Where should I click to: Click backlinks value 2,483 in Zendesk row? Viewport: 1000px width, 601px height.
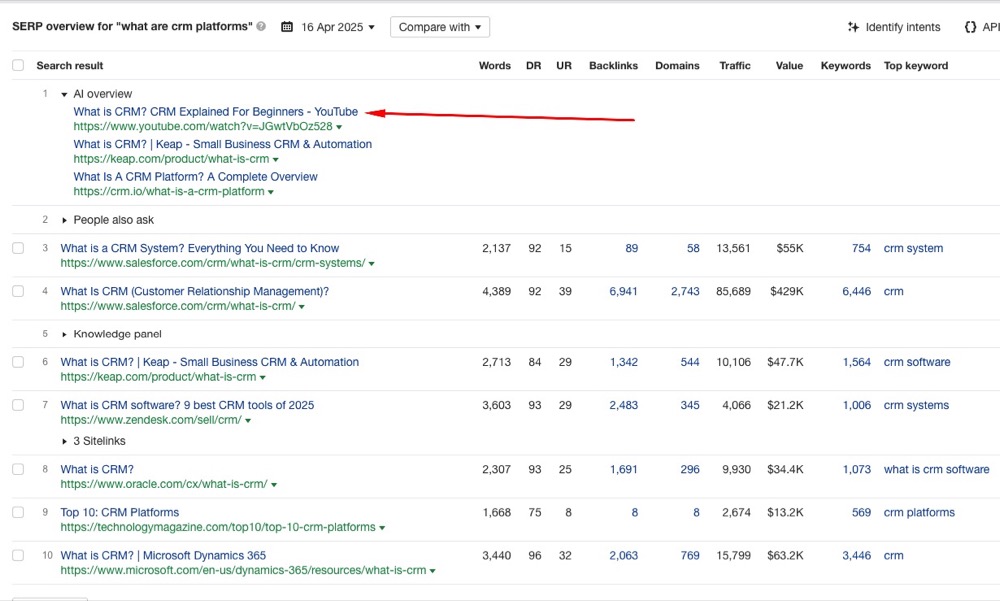[624, 405]
